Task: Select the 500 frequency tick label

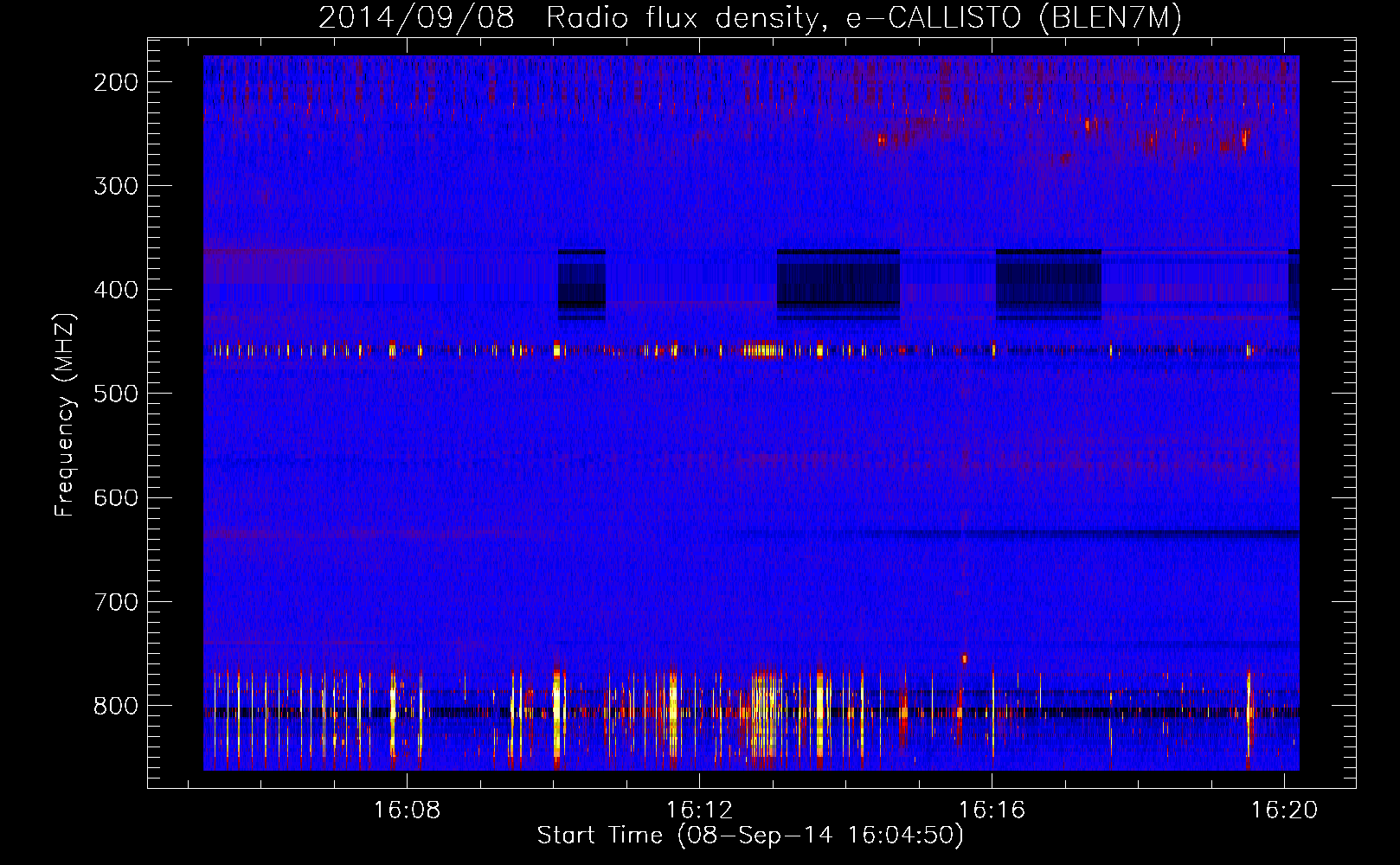Action: click(116, 394)
